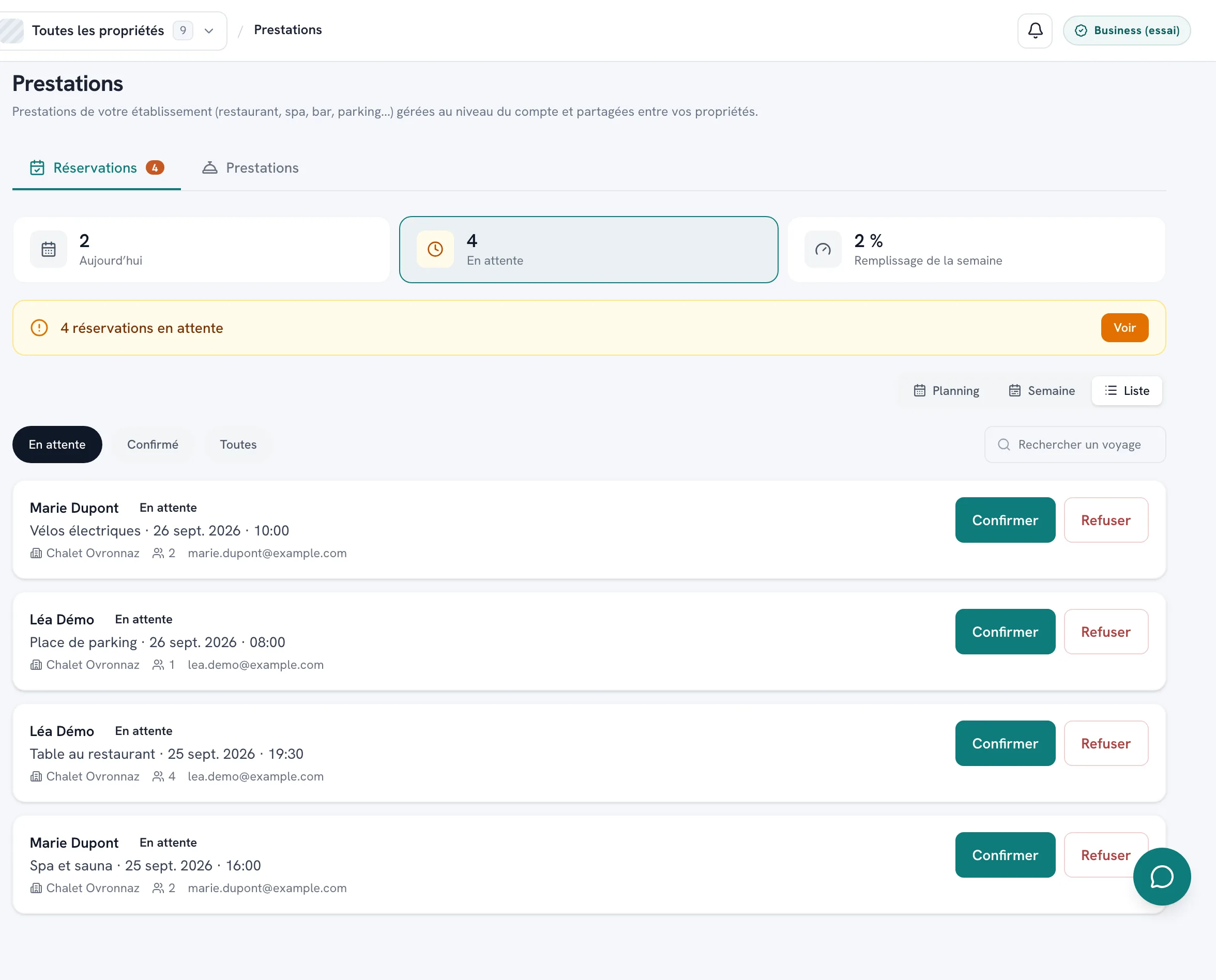
Task: Expand the Toutes les propriétés dropdown
Action: pos(112,30)
